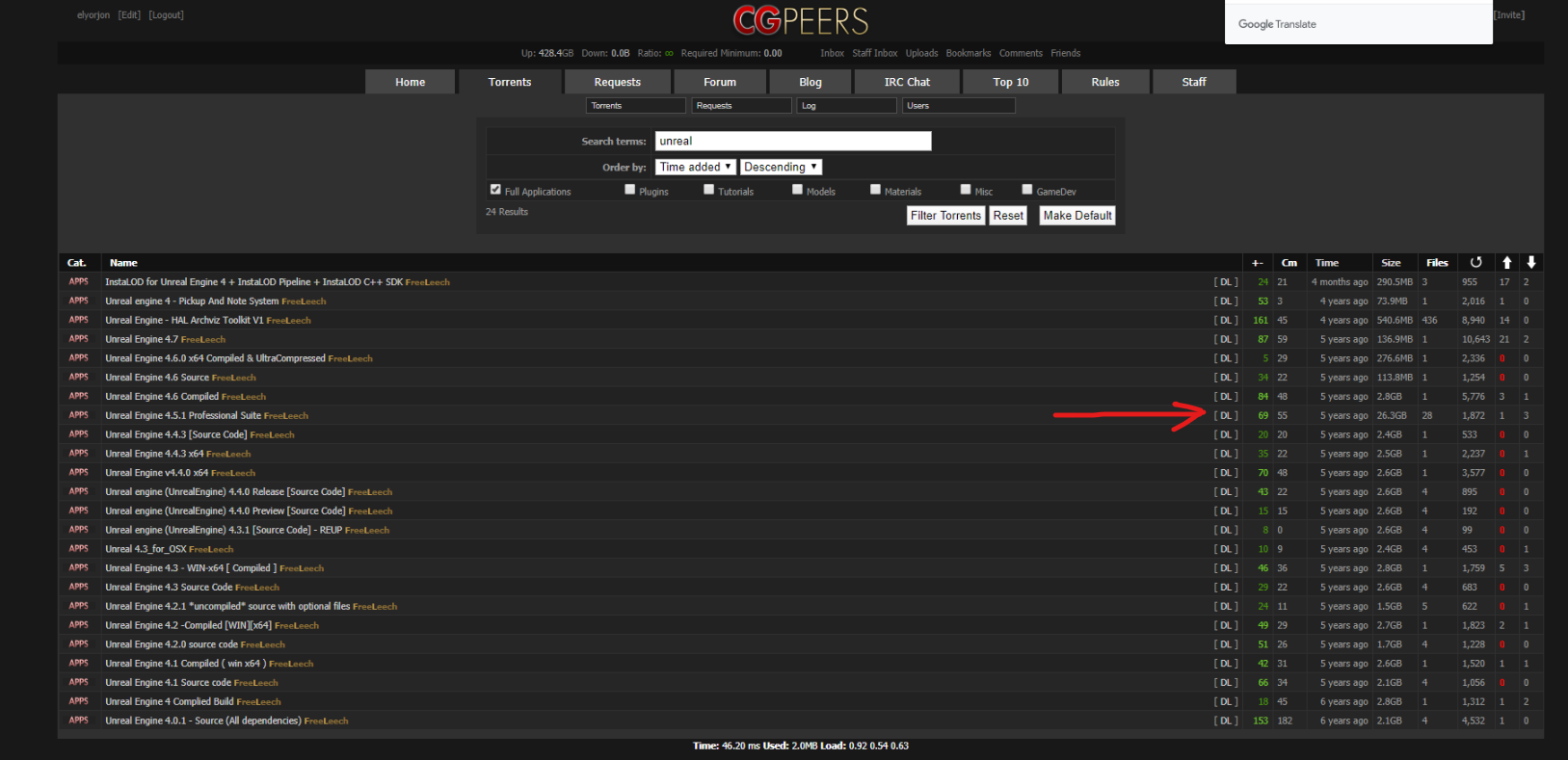Open the Rules tab

(x=1105, y=82)
